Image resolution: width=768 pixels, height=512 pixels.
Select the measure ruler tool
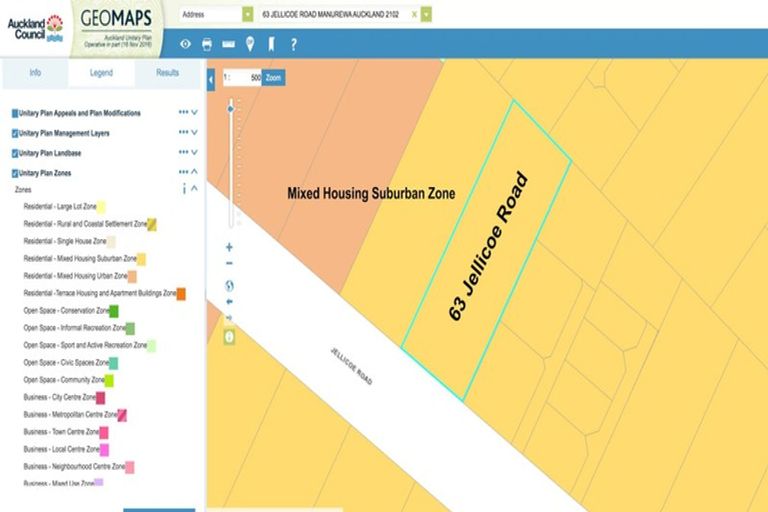point(228,44)
